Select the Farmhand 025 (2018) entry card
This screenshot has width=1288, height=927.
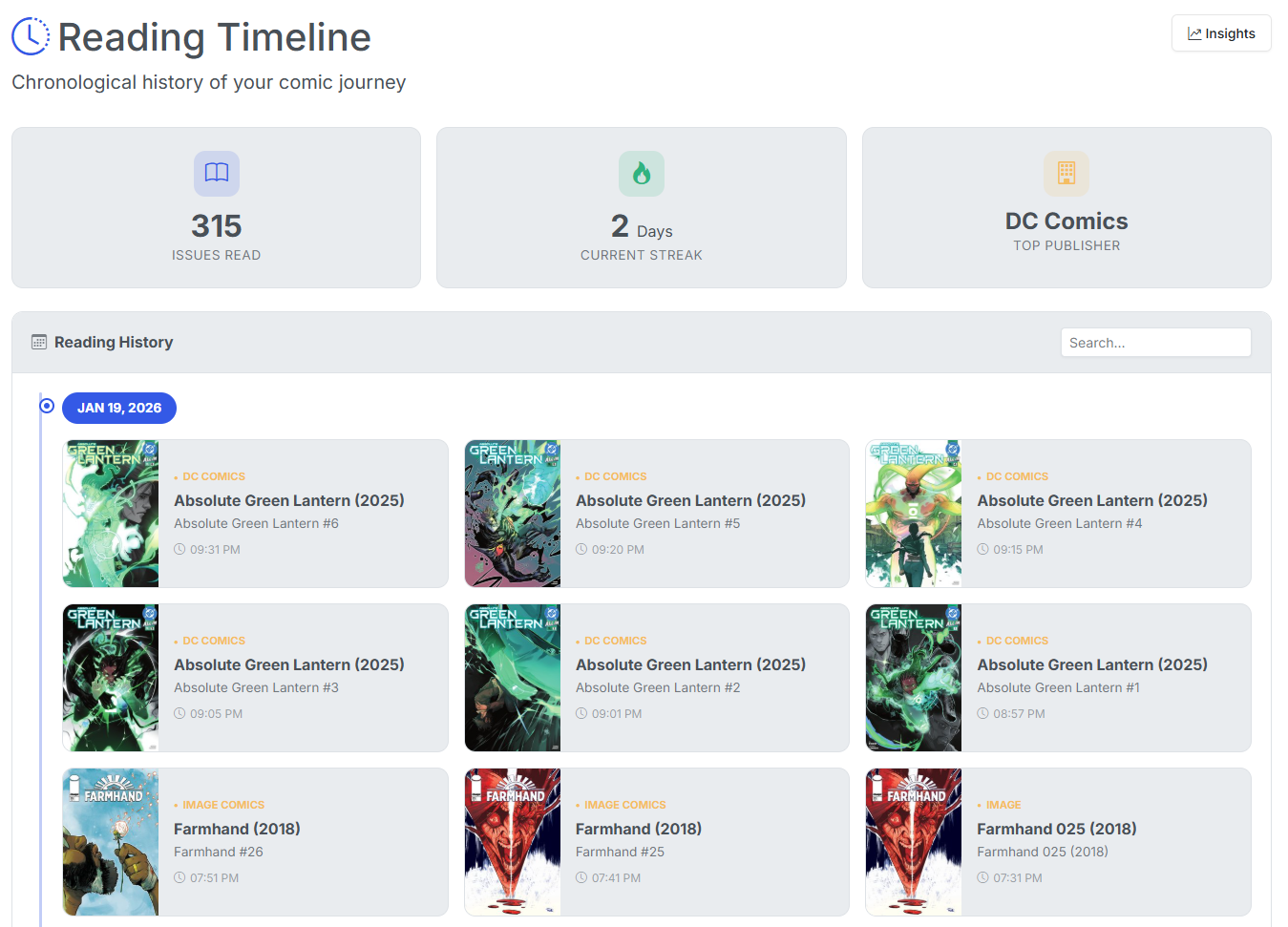(1058, 842)
